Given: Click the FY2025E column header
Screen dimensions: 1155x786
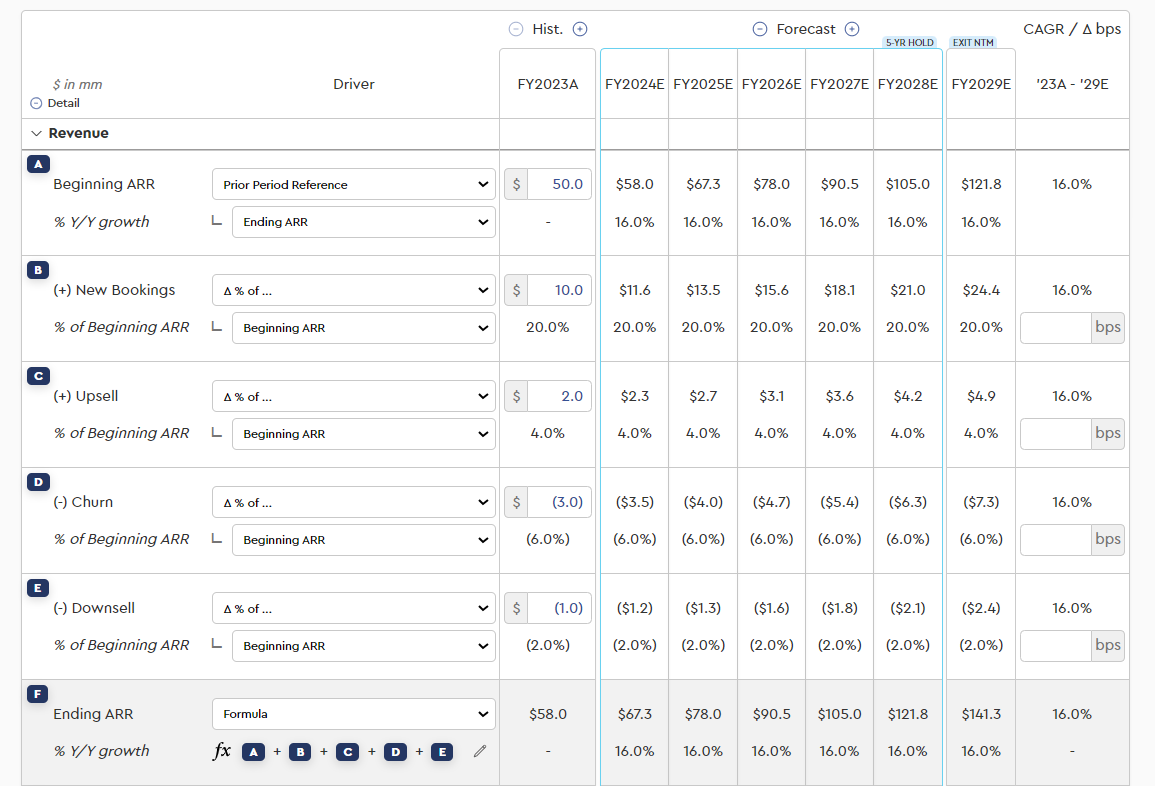Looking at the screenshot, I should point(703,84).
